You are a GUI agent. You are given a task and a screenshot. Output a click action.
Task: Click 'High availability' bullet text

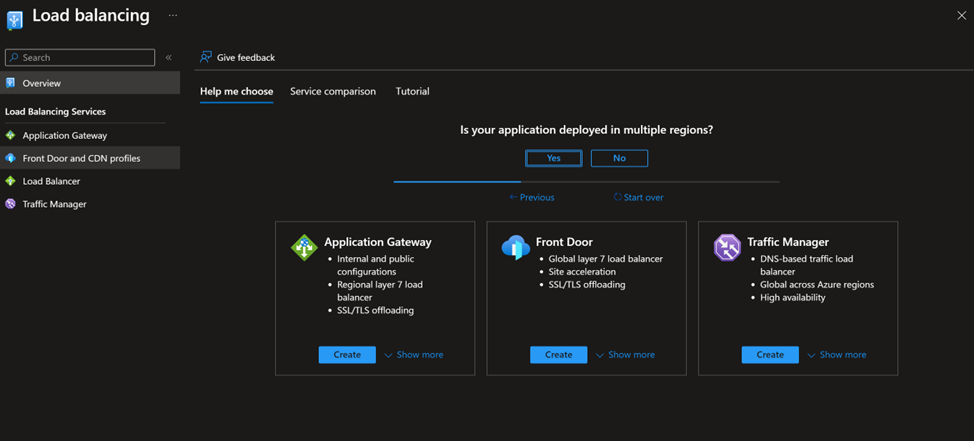click(x=793, y=298)
